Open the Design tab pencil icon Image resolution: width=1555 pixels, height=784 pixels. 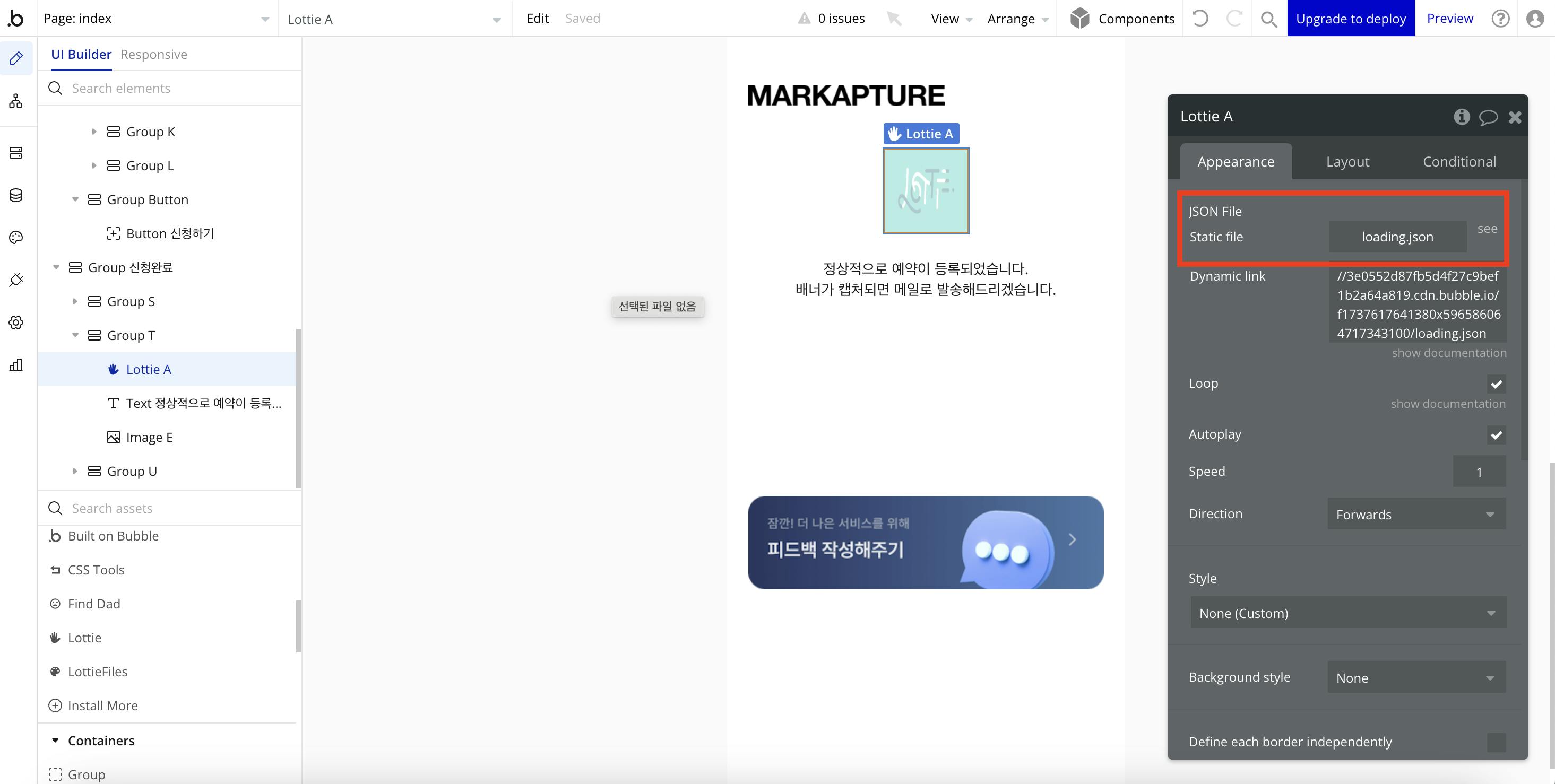[x=16, y=58]
